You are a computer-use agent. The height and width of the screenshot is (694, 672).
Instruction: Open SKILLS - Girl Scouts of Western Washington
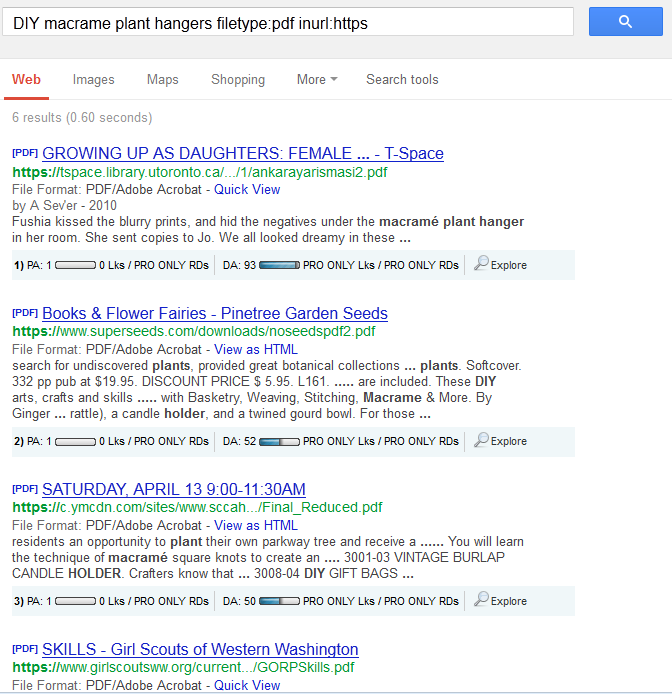coord(200,649)
